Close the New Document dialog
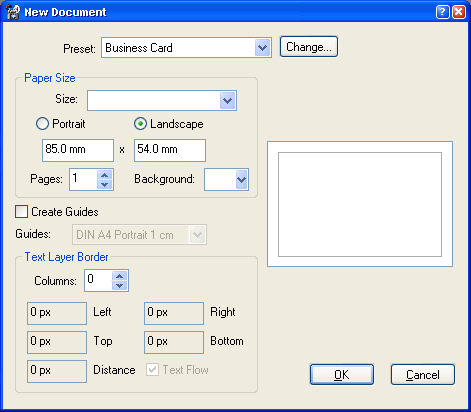471x412 pixels. (459, 12)
